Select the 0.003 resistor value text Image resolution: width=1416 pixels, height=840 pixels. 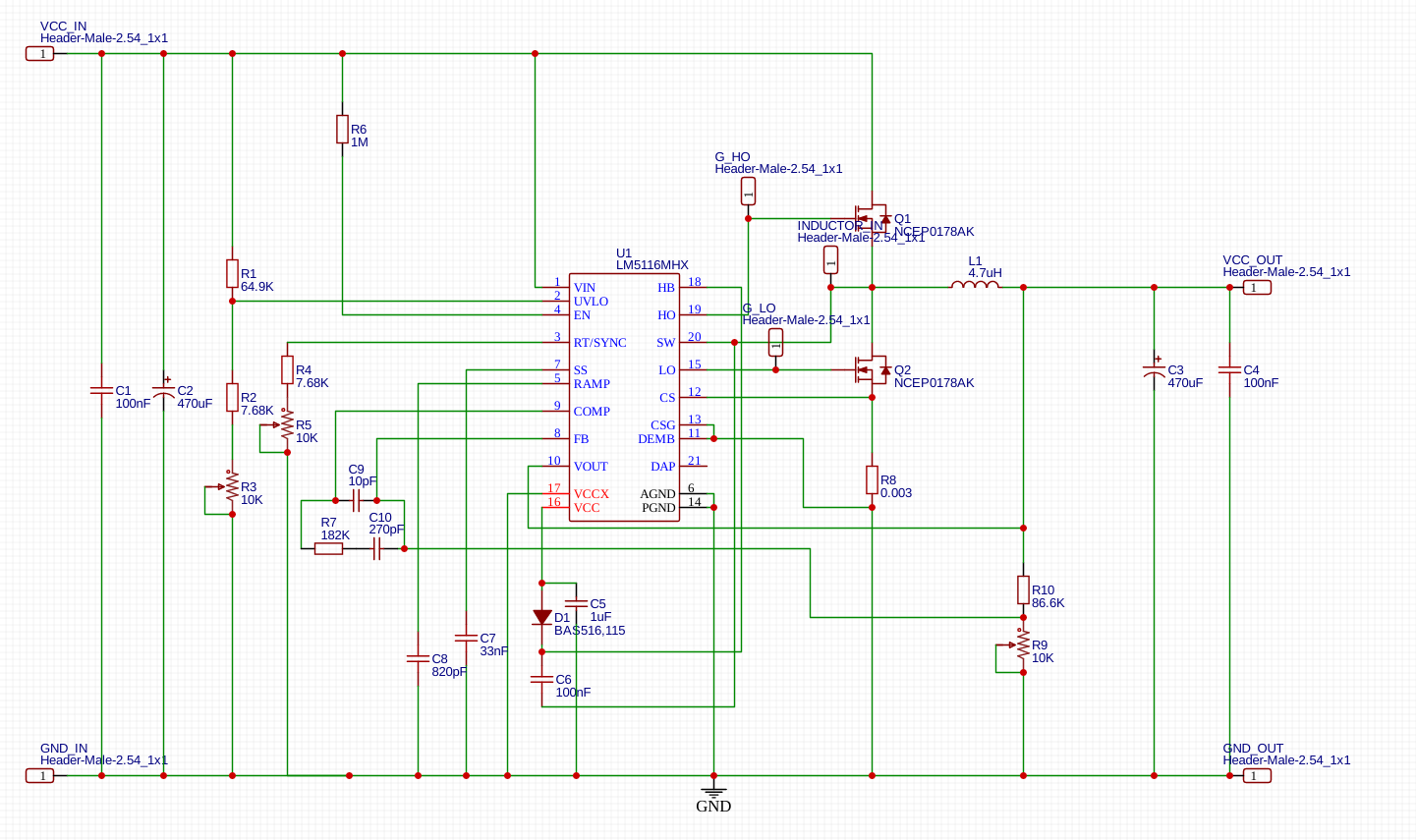pyautogui.click(x=896, y=493)
